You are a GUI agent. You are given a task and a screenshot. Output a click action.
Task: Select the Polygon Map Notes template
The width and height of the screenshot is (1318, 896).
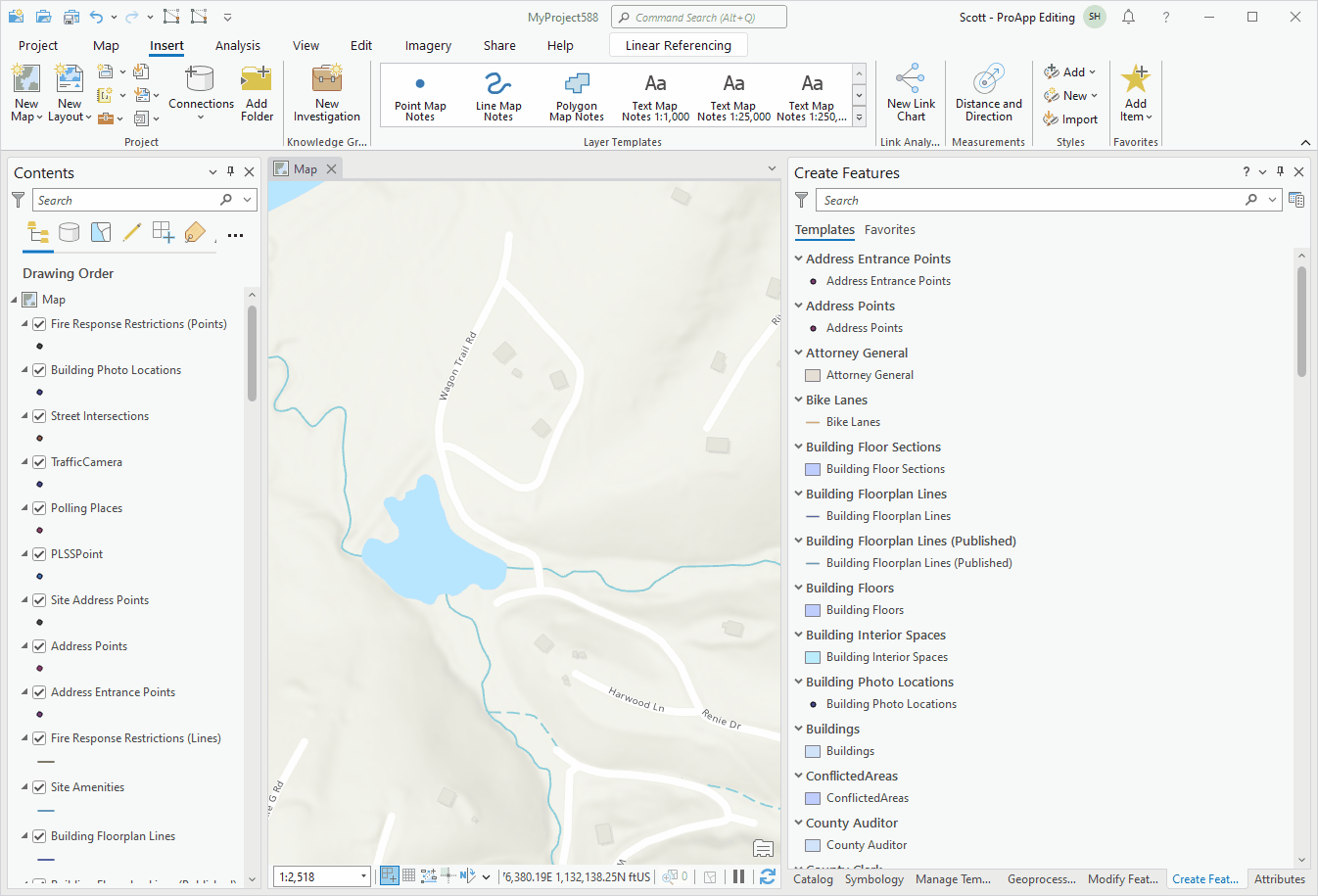click(x=576, y=93)
